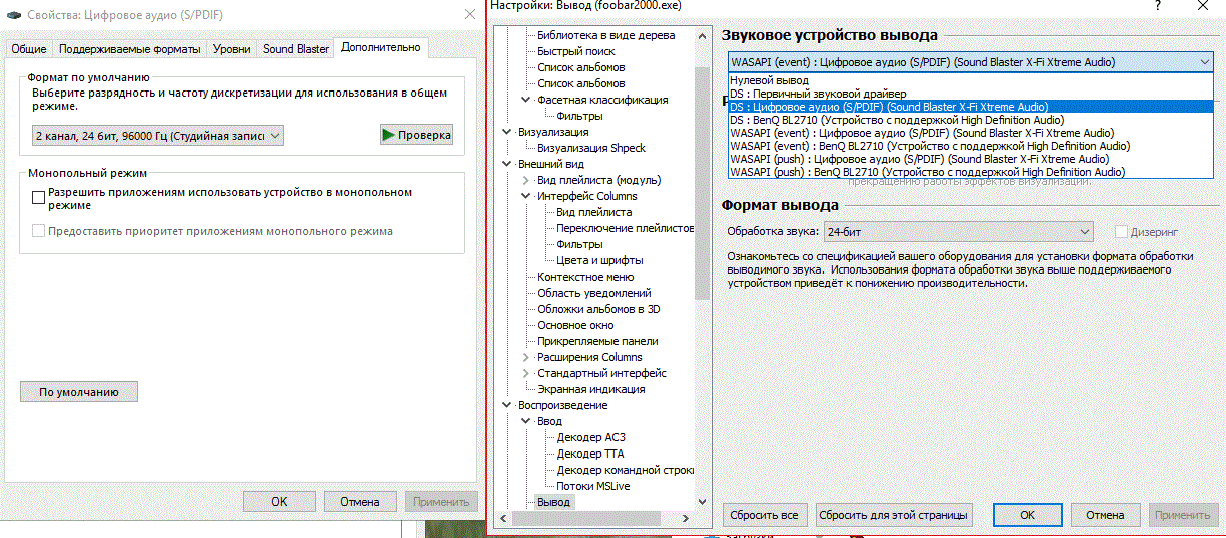1226x538 pixels.
Task: Open the help question mark in foobar2000 settings
Action: pos(1159,5)
